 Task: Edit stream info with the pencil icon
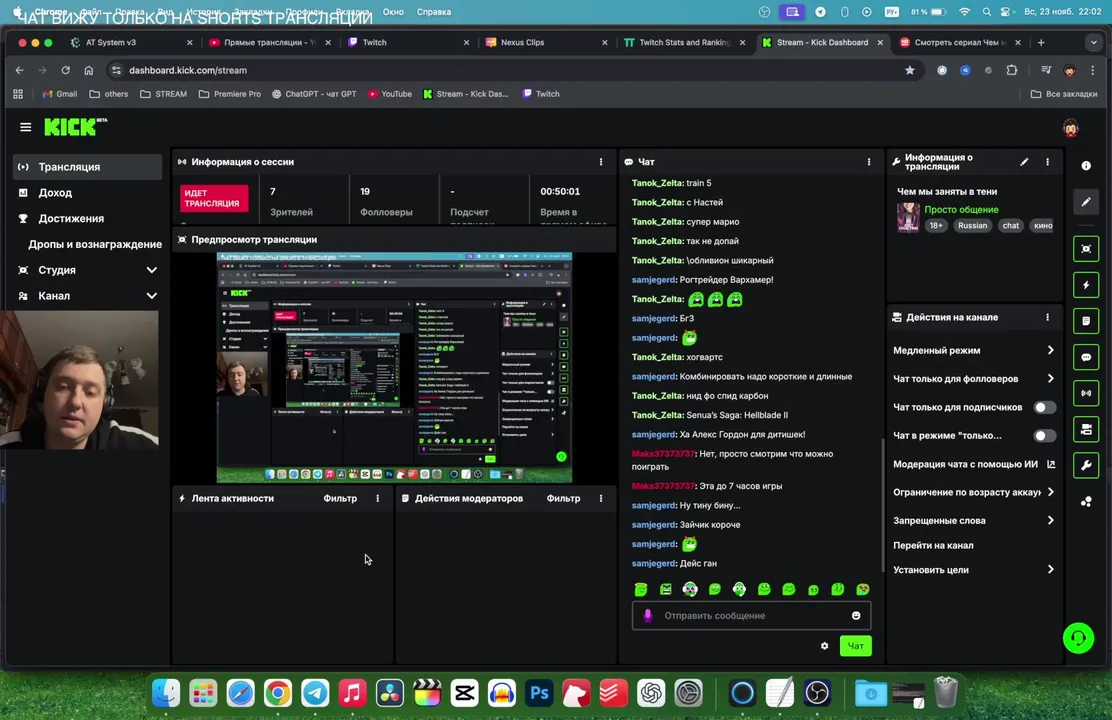click(x=1024, y=162)
